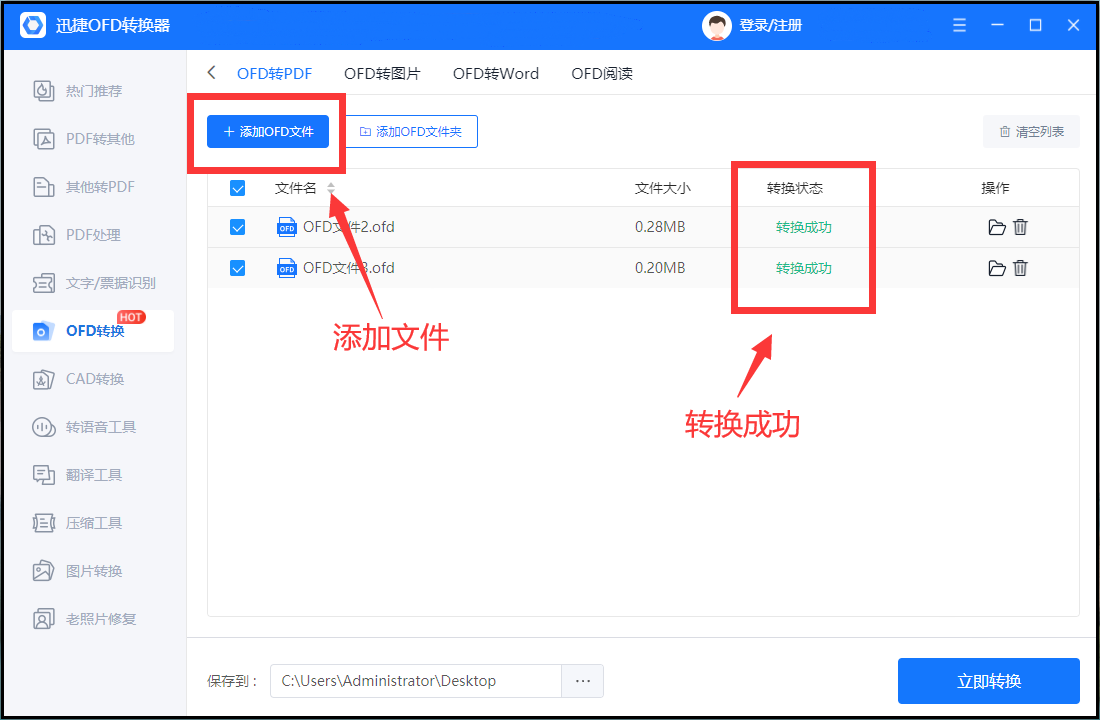The width and height of the screenshot is (1100, 720).
Task: Delete OFD文件2.ofd with trash icon
Action: click(x=1021, y=227)
